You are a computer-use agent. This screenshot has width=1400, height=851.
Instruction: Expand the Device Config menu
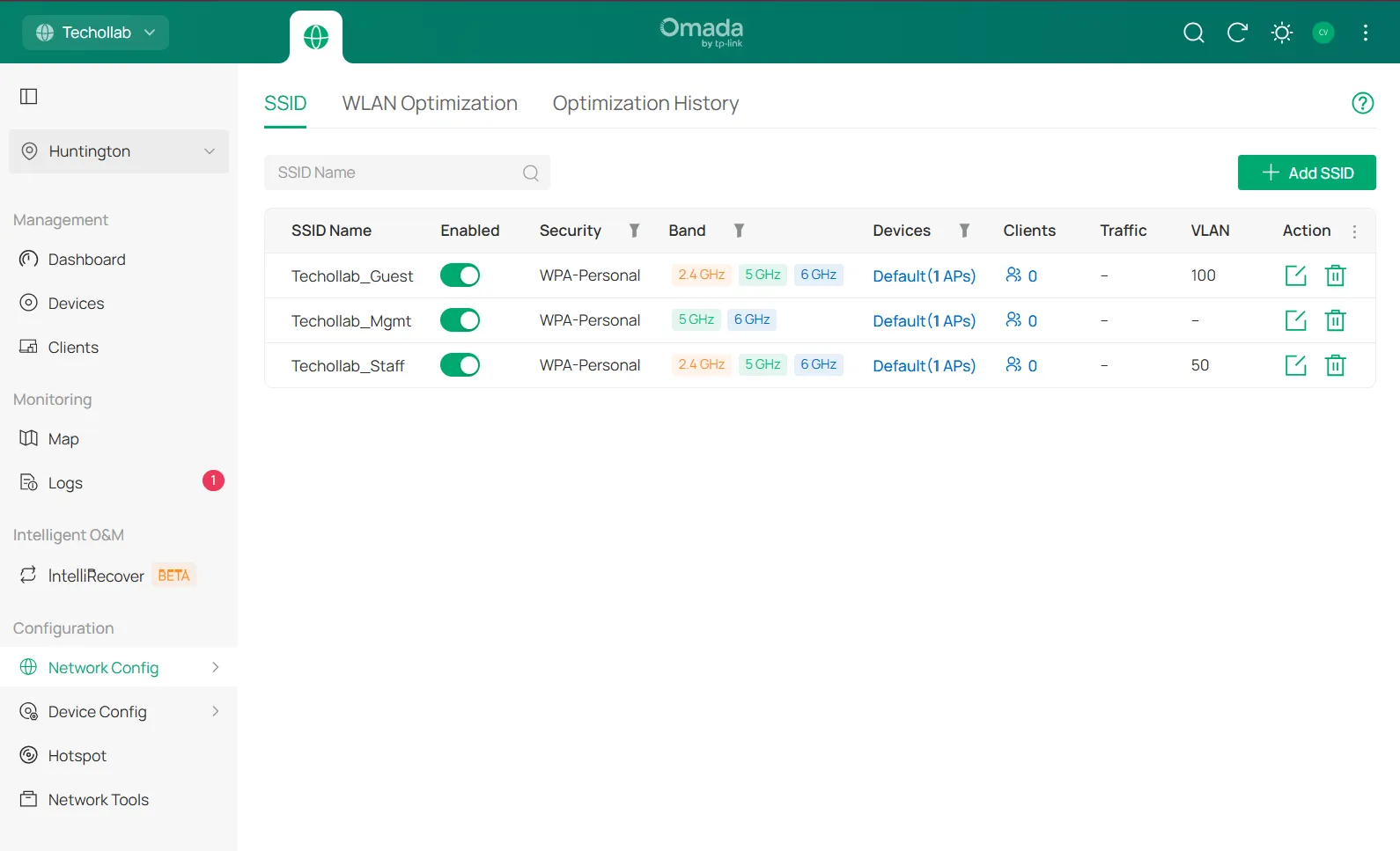pos(119,711)
